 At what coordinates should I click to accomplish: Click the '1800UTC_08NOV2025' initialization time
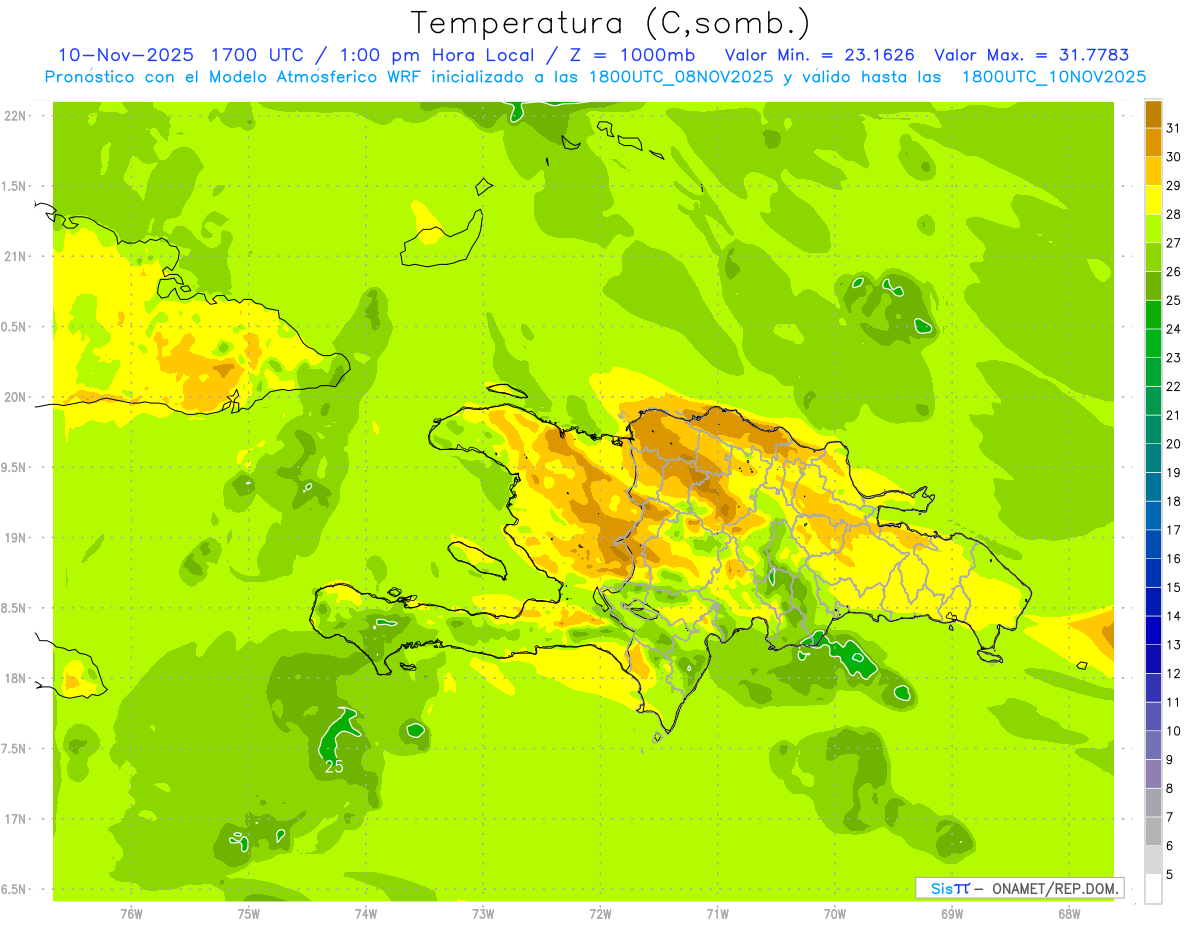pyautogui.click(x=678, y=77)
